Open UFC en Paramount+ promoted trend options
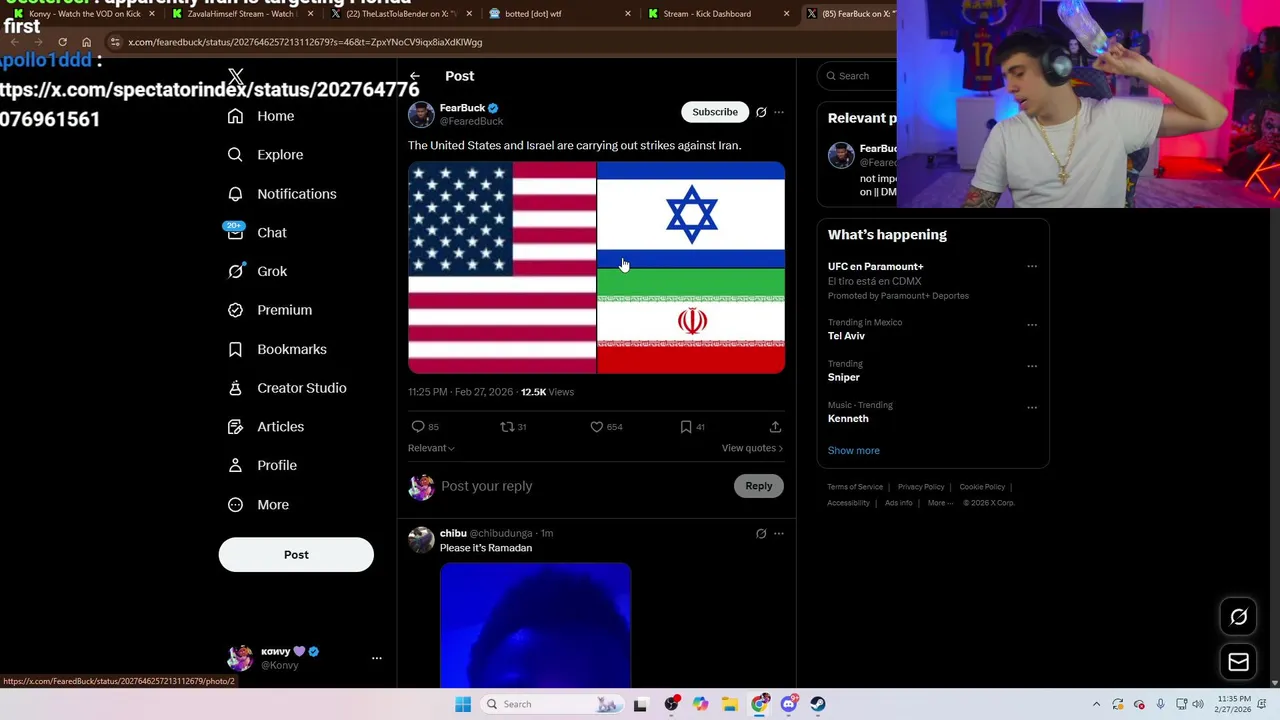Image resolution: width=1280 pixels, height=720 pixels. pos(1032,267)
